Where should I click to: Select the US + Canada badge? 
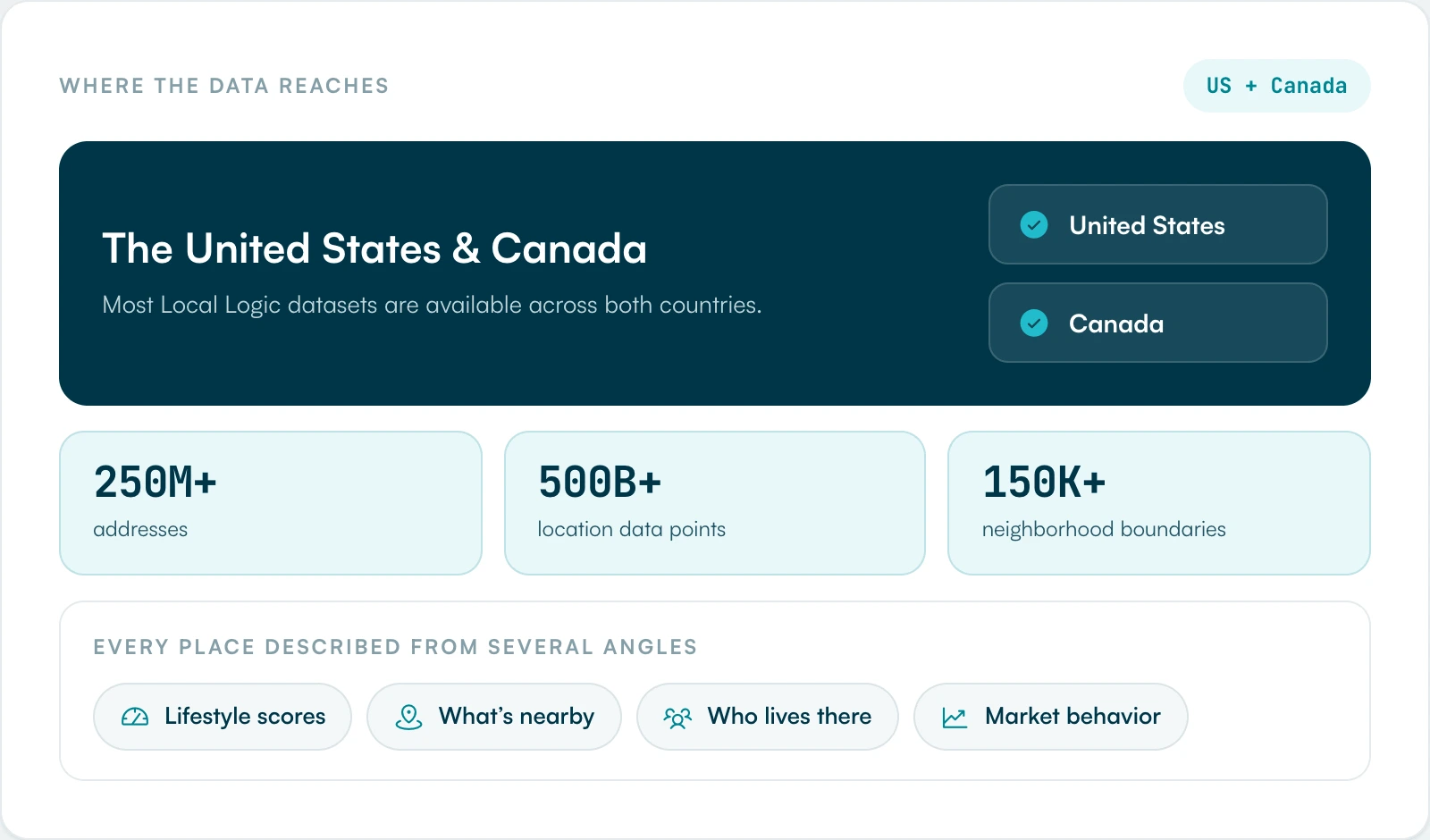click(x=1276, y=86)
